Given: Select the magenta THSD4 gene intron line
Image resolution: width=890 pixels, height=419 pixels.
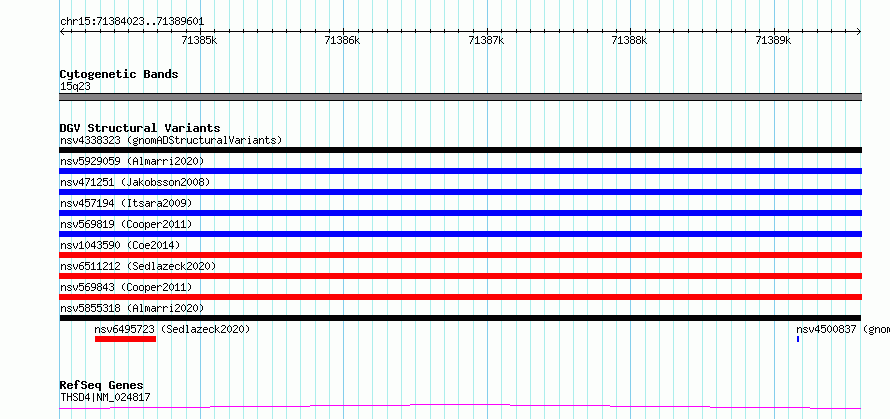Looking at the screenshot, I should [x=460, y=406].
